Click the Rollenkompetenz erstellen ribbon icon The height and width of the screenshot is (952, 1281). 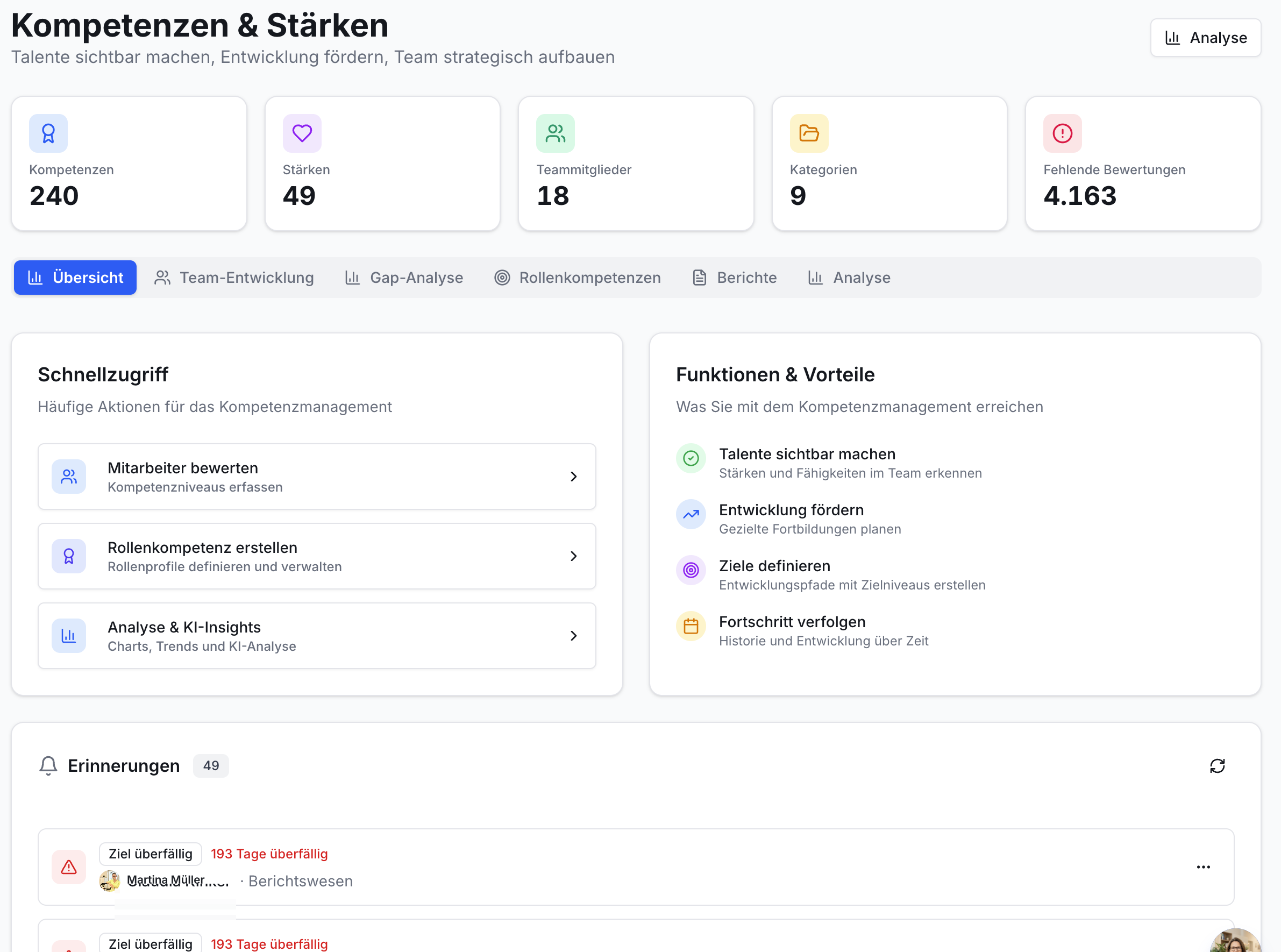click(69, 556)
